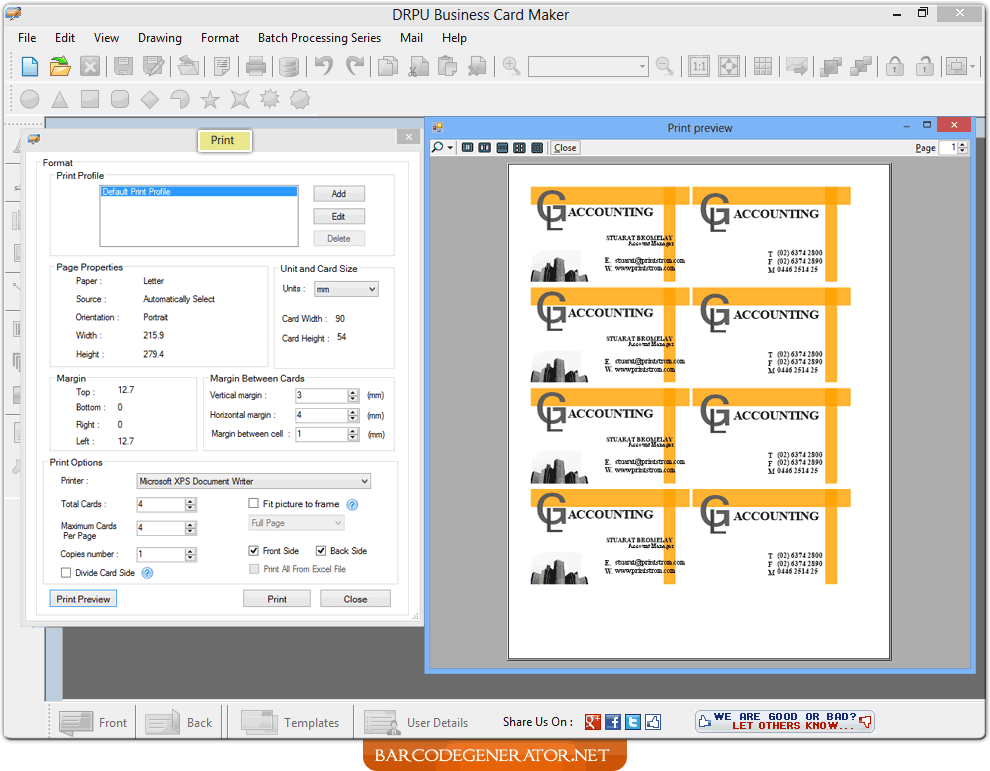
Task: Adjust the Maximum Cards Per Page spinner arrows
Action: coord(191,527)
